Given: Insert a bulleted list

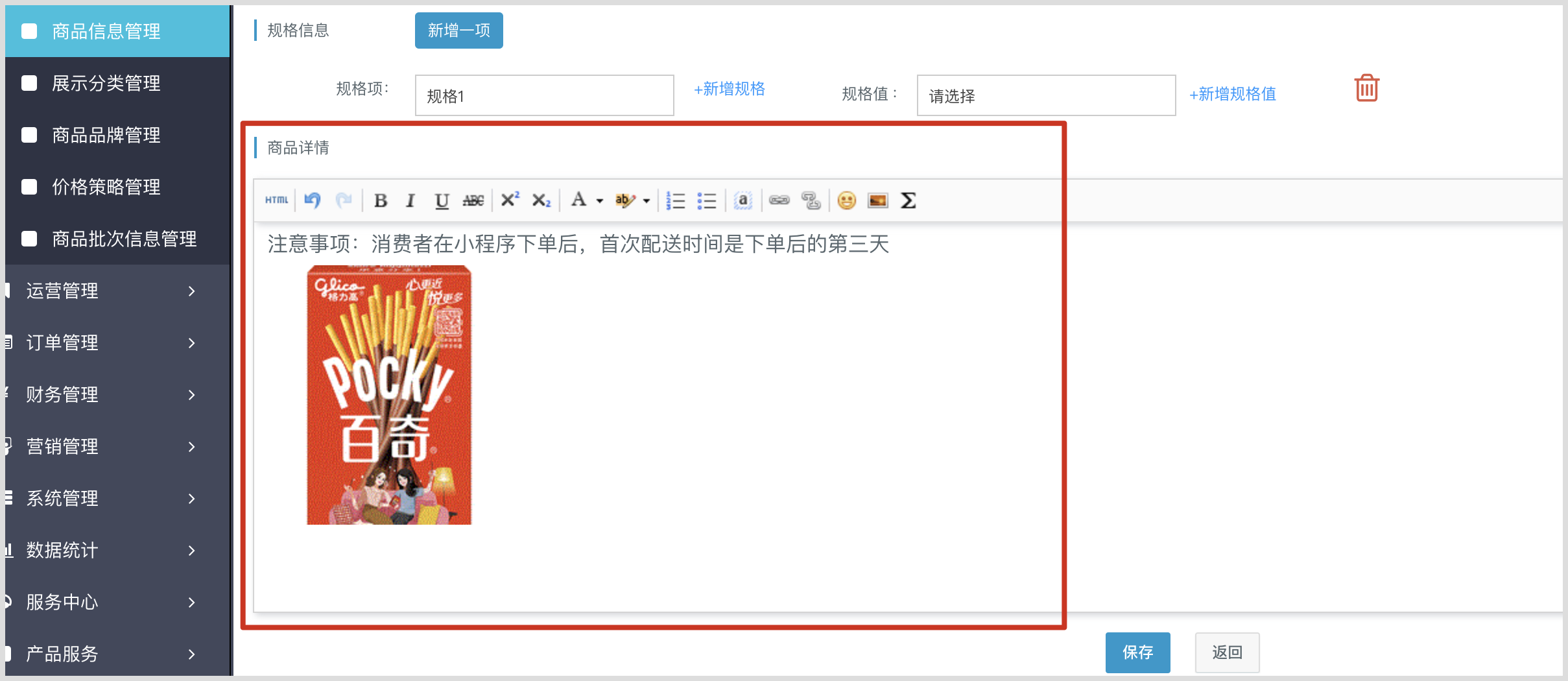Looking at the screenshot, I should pos(707,200).
